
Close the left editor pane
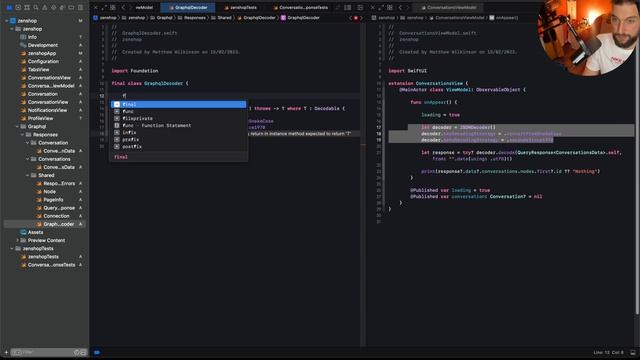tap(96, 7)
